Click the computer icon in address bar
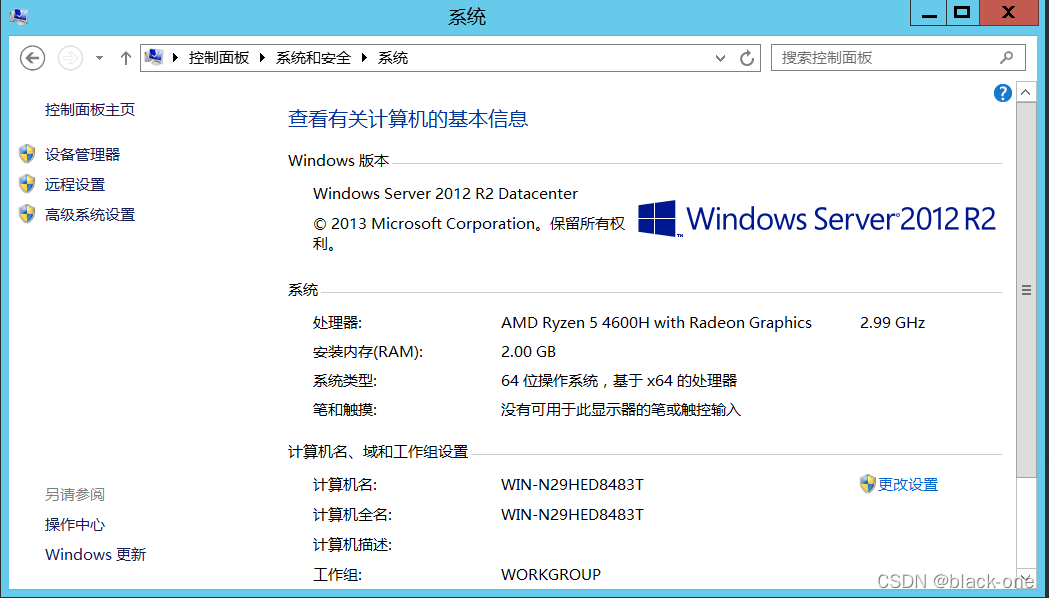 pos(154,58)
